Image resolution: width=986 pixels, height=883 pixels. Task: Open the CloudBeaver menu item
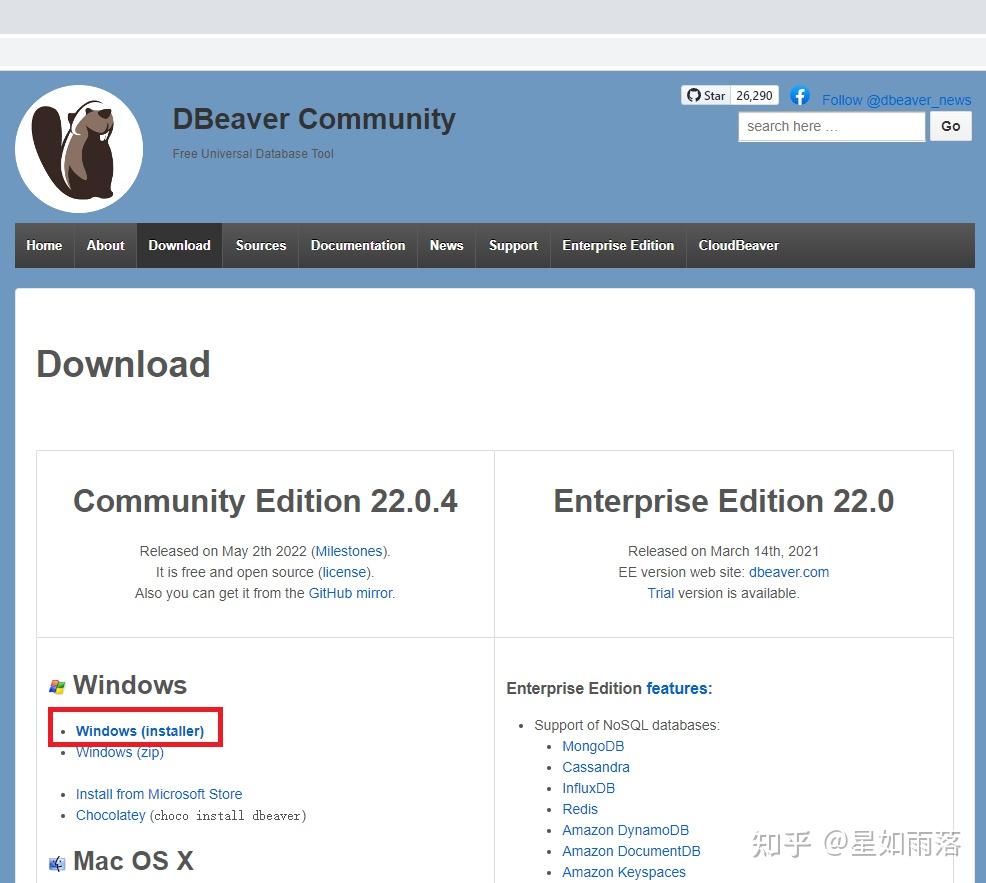click(x=738, y=245)
